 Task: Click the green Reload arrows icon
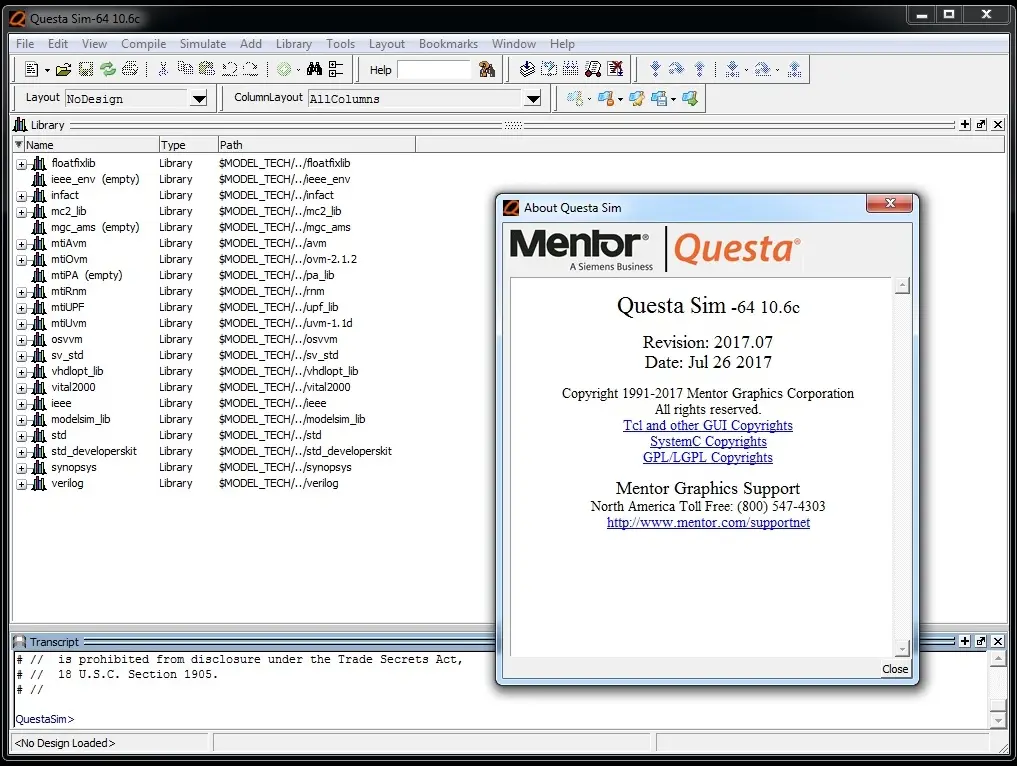point(108,69)
